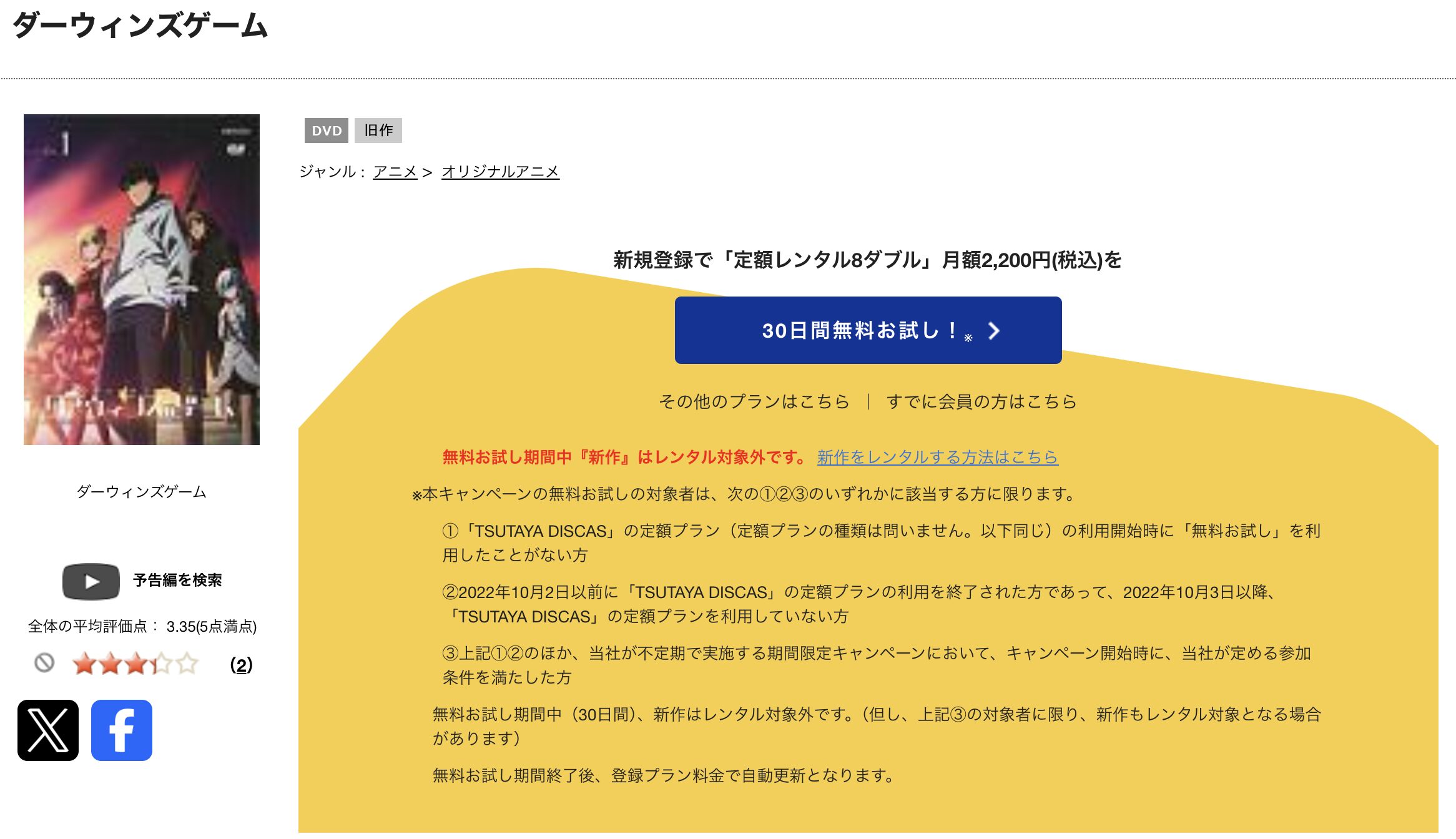
Task: Click the ダーウィンズゲーム caption under the cover
Action: (x=141, y=492)
